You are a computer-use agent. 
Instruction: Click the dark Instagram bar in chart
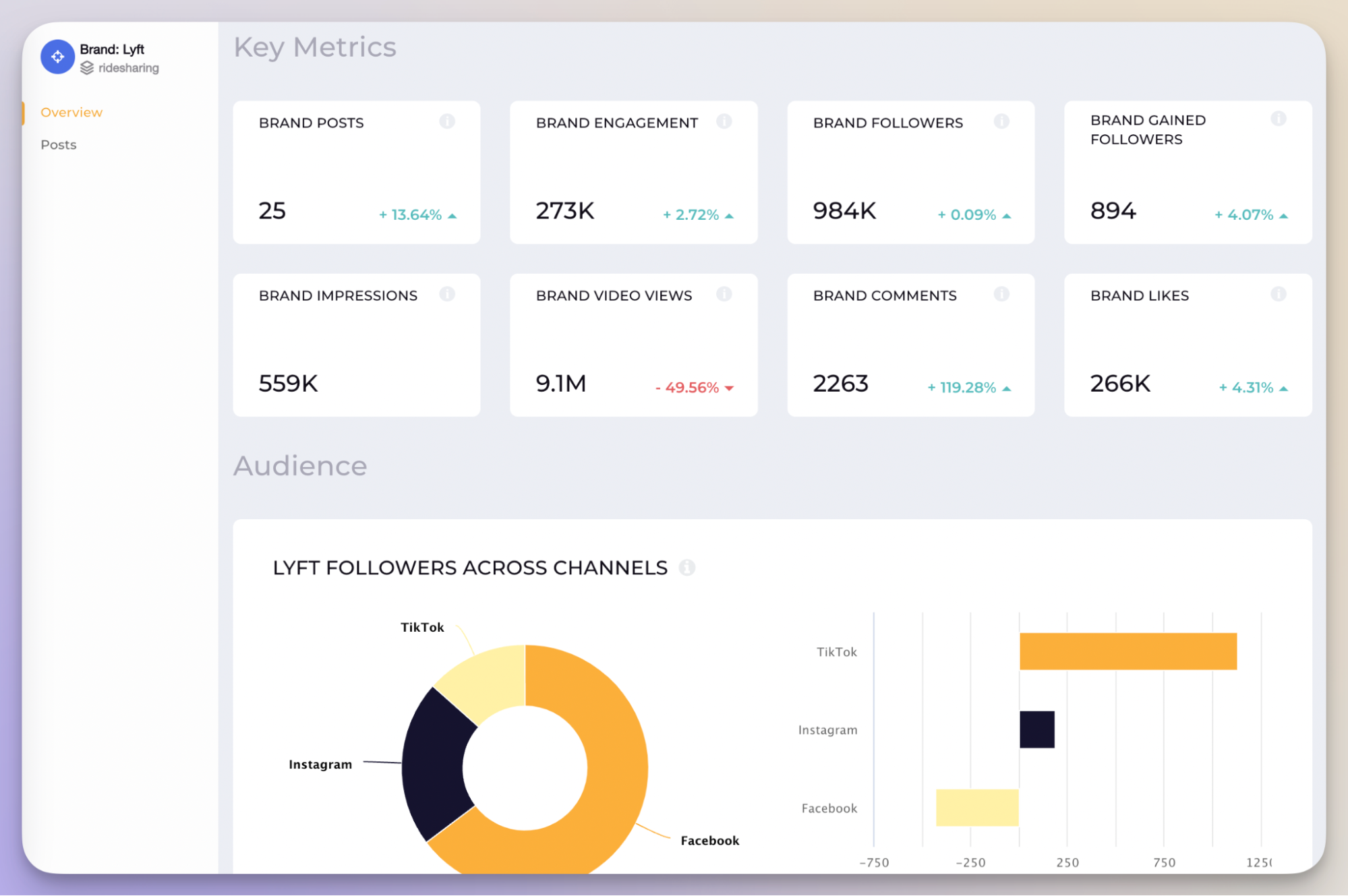[1037, 729]
